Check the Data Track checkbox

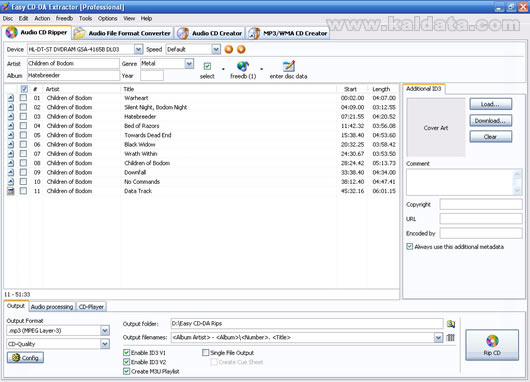coord(23,191)
